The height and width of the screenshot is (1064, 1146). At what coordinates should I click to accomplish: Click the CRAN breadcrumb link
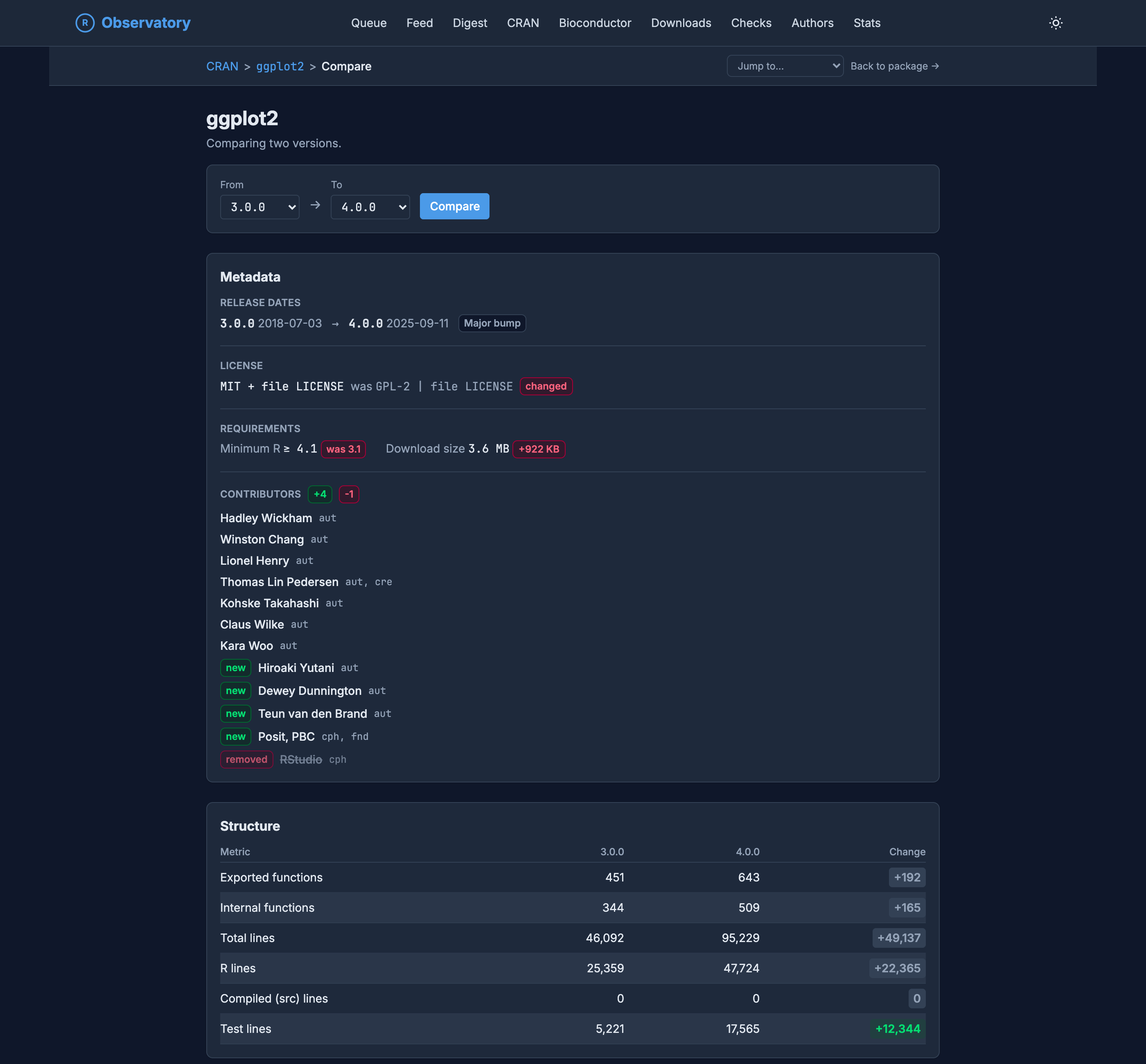pyautogui.click(x=222, y=66)
